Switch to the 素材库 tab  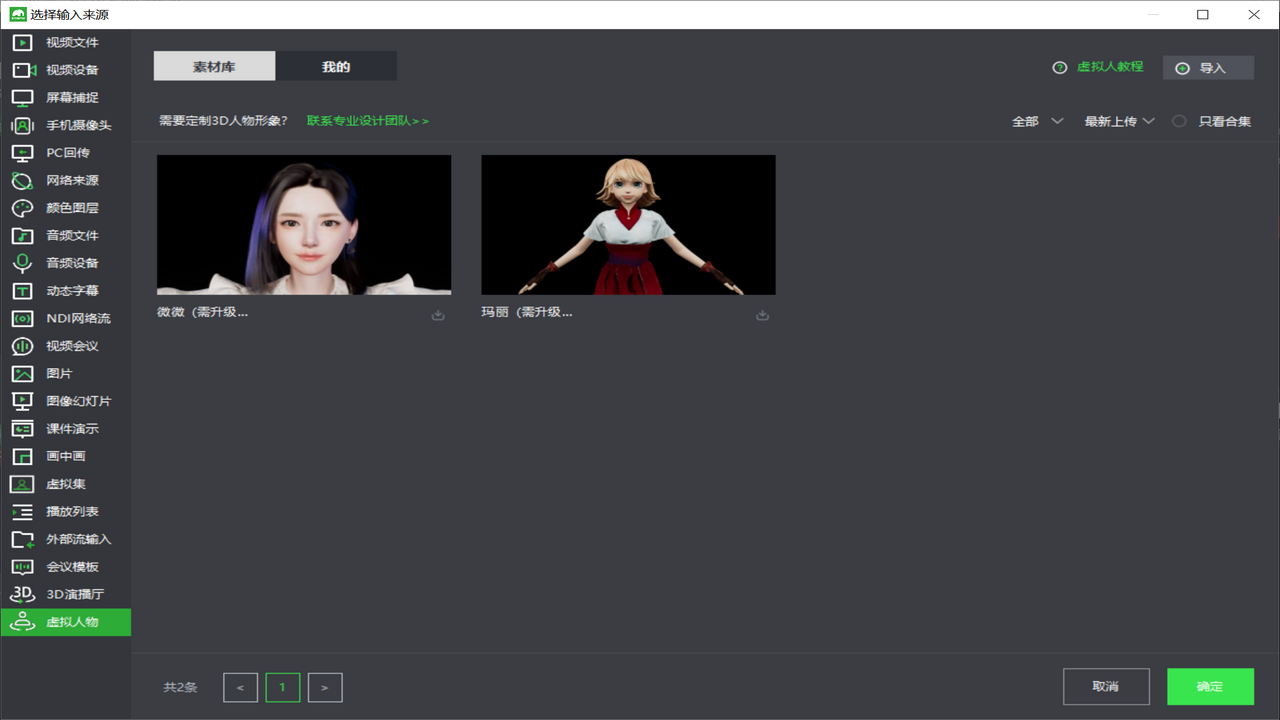(x=214, y=67)
